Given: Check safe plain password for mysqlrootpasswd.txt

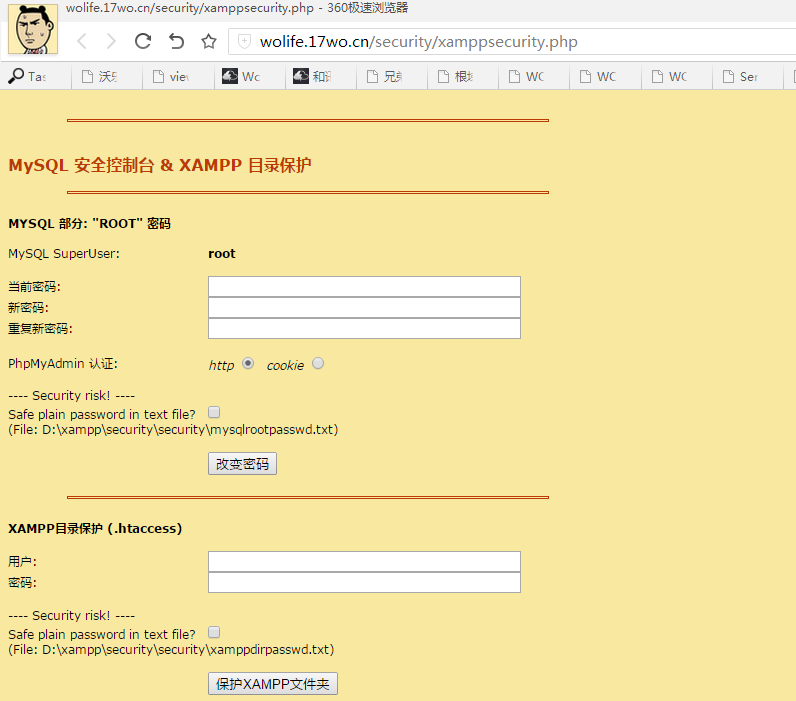Looking at the screenshot, I should coord(214,412).
